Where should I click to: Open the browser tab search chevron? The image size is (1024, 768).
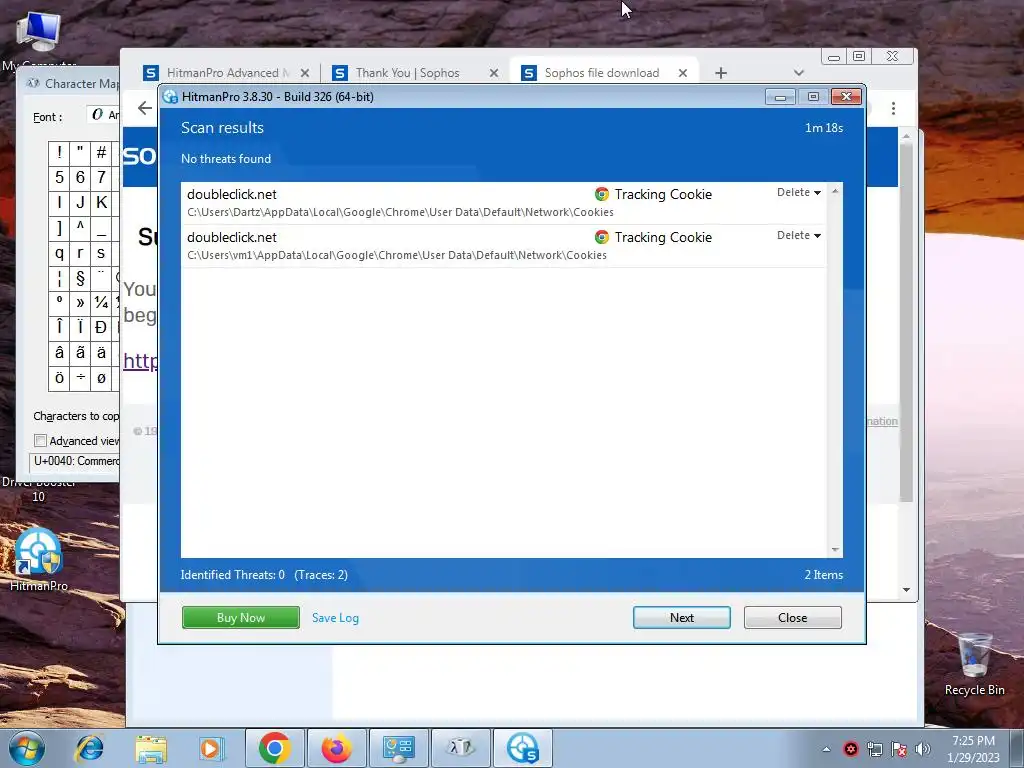pos(798,72)
